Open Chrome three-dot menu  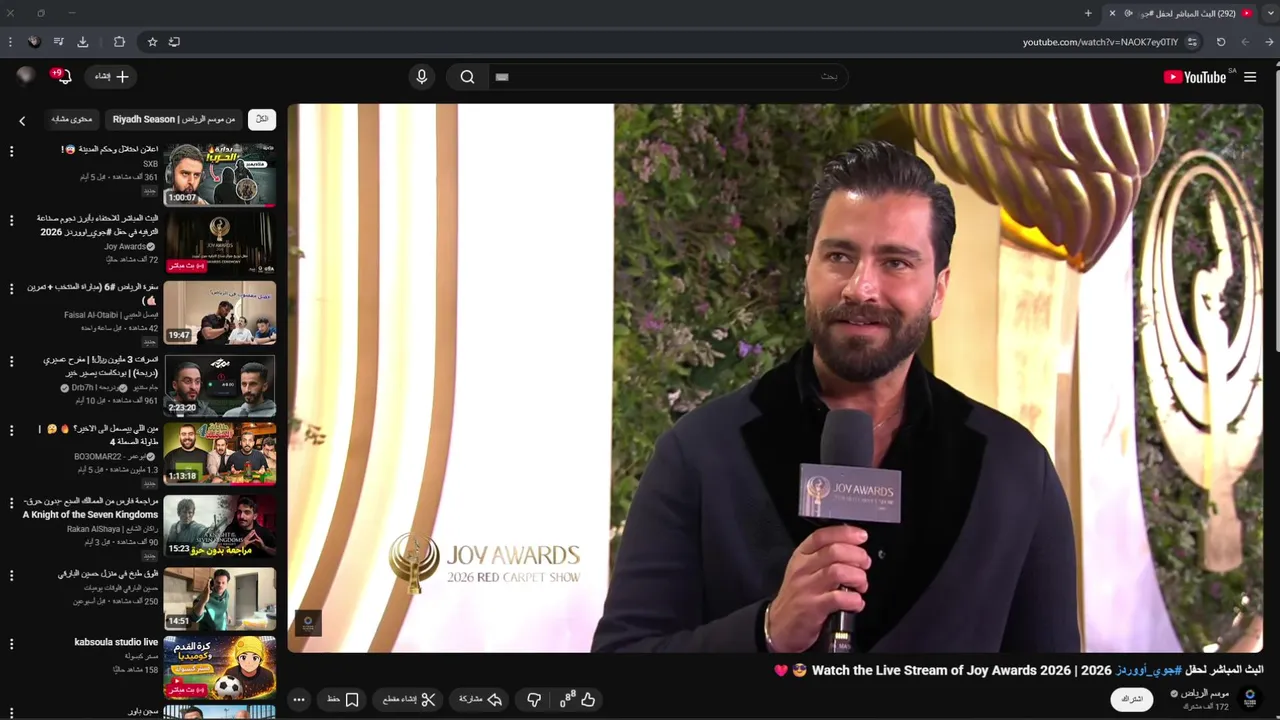(x=10, y=42)
